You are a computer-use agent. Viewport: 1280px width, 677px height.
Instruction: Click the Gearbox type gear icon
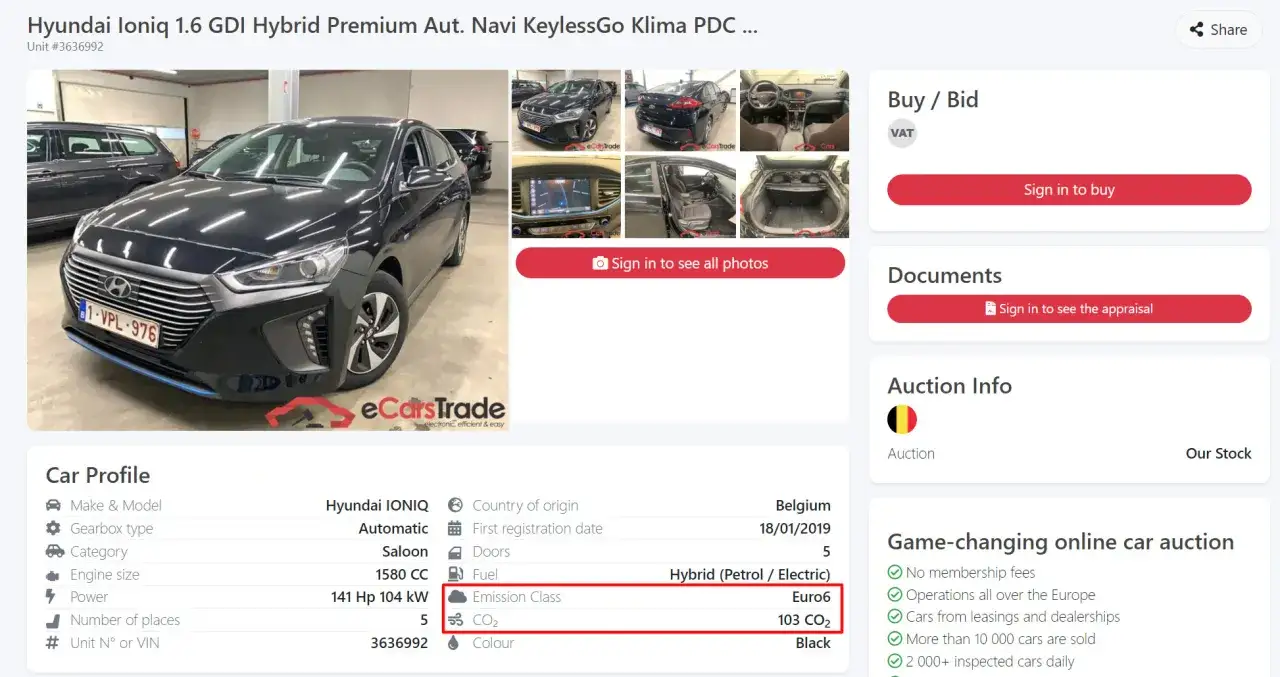tap(54, 528)
